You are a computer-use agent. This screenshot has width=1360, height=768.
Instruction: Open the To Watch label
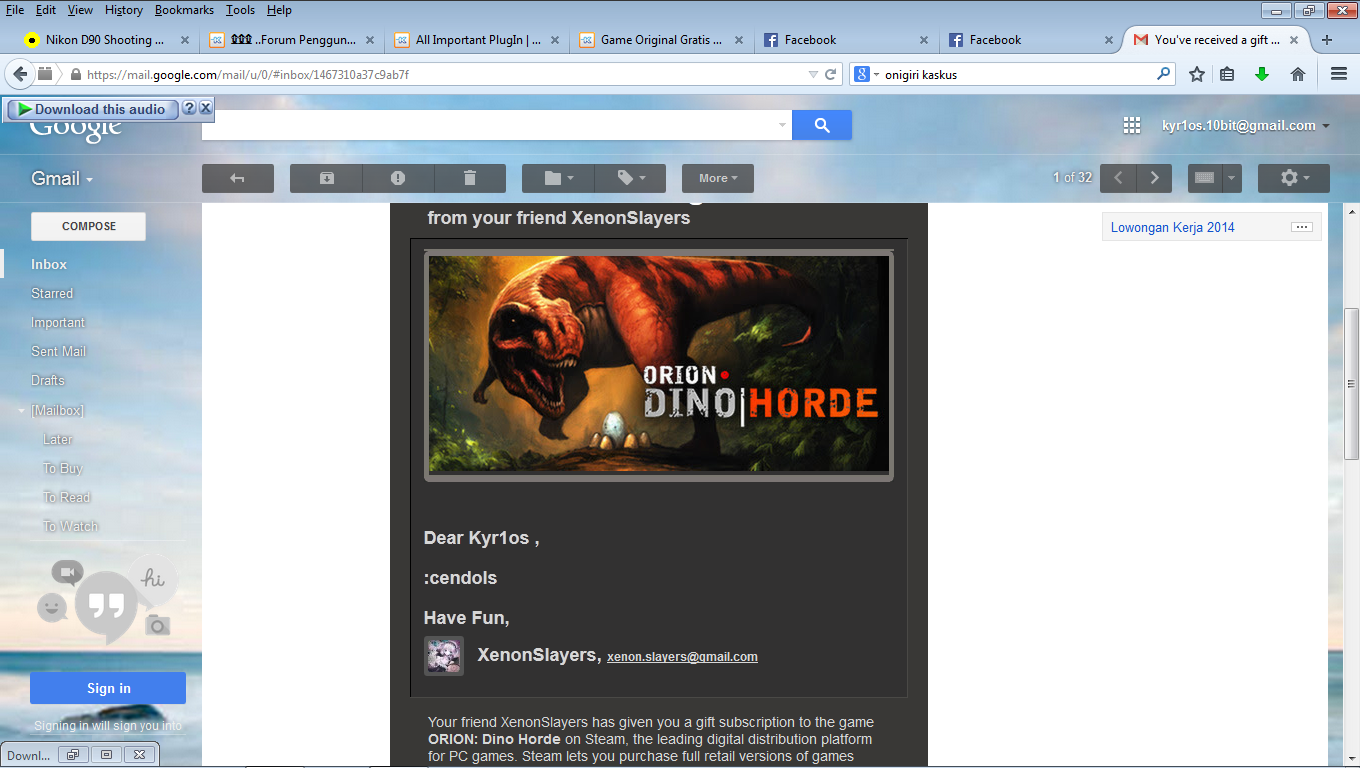pyautogui.click(x=70, y=526)
